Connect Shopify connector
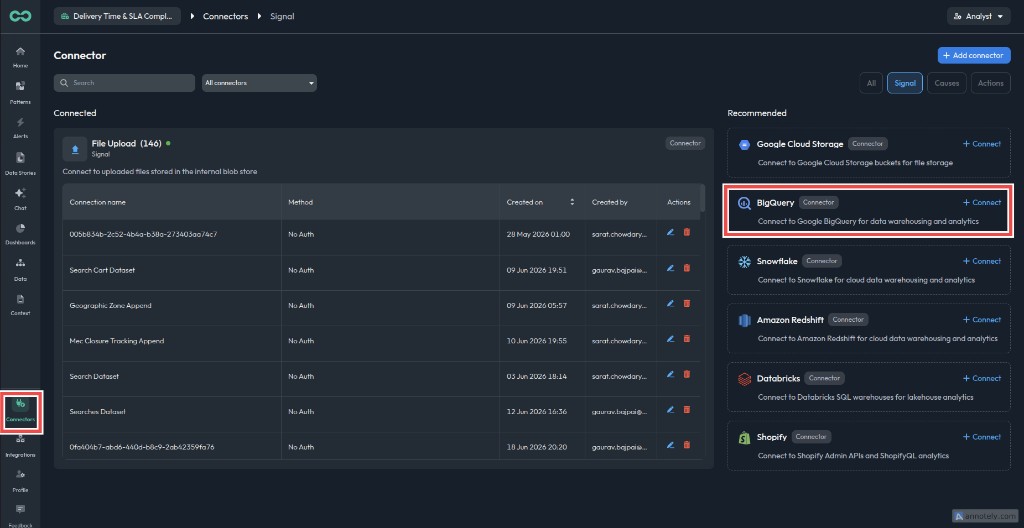Screen dimensions: 1024x528 coord(982,437)
